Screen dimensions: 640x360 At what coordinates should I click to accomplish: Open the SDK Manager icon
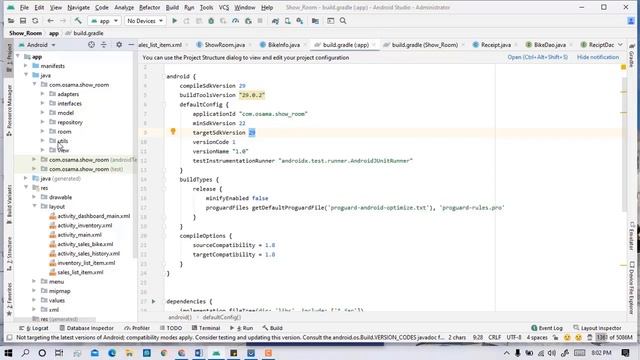pyautogui.click(x=300, y=21)
